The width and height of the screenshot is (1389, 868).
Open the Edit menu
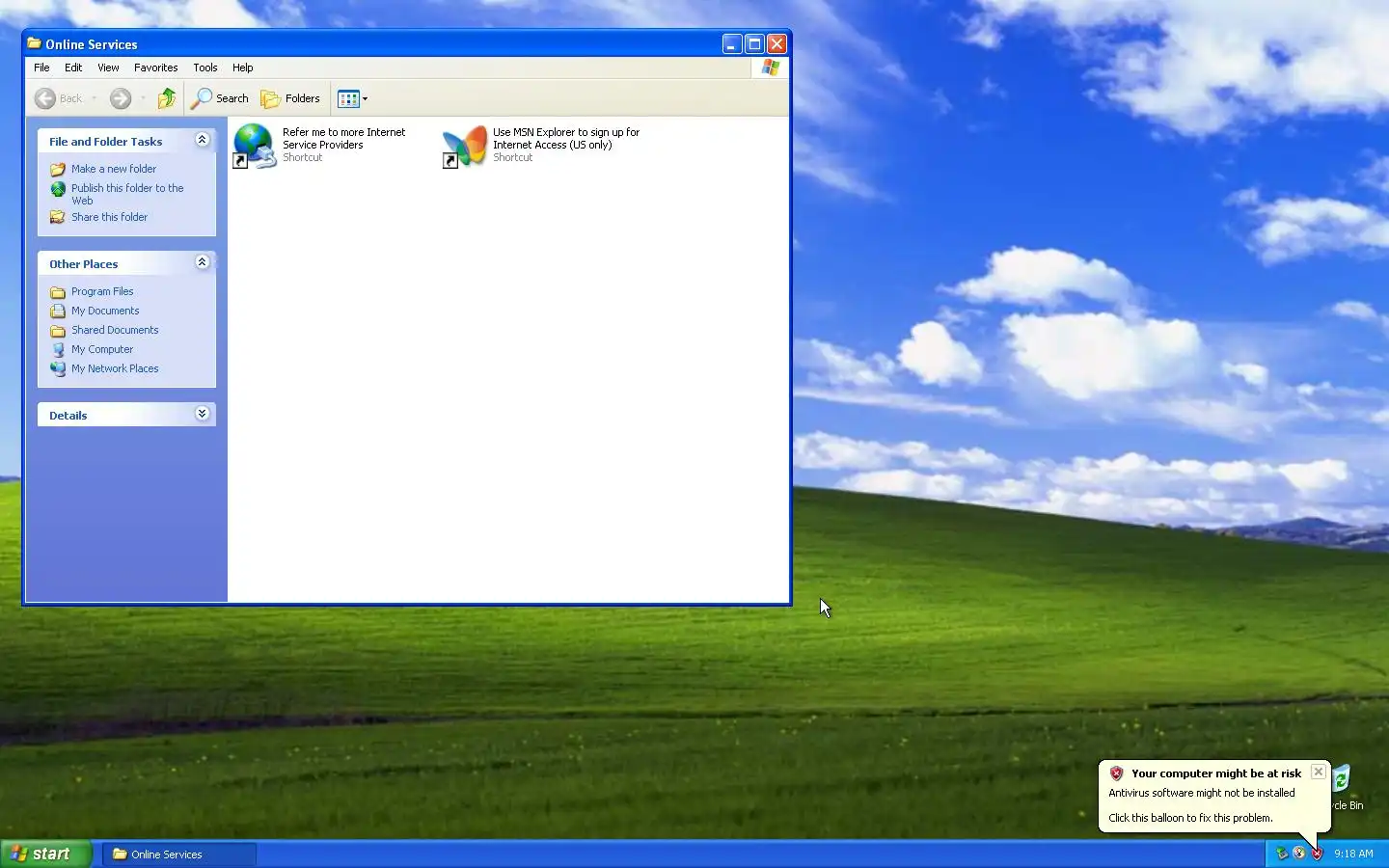pyautogui.click(x=73, y=68)
